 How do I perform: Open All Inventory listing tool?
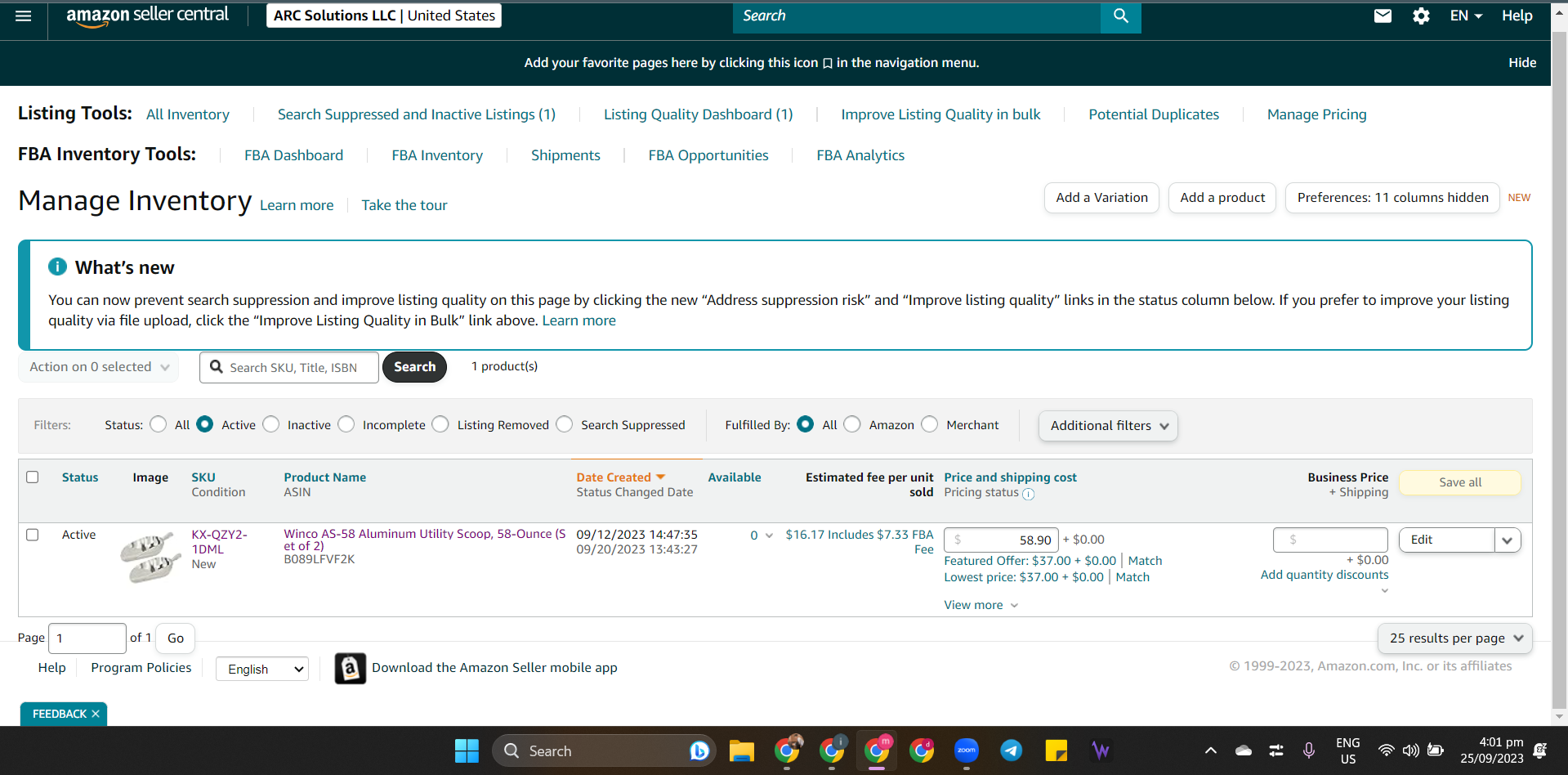coord(188,114)
